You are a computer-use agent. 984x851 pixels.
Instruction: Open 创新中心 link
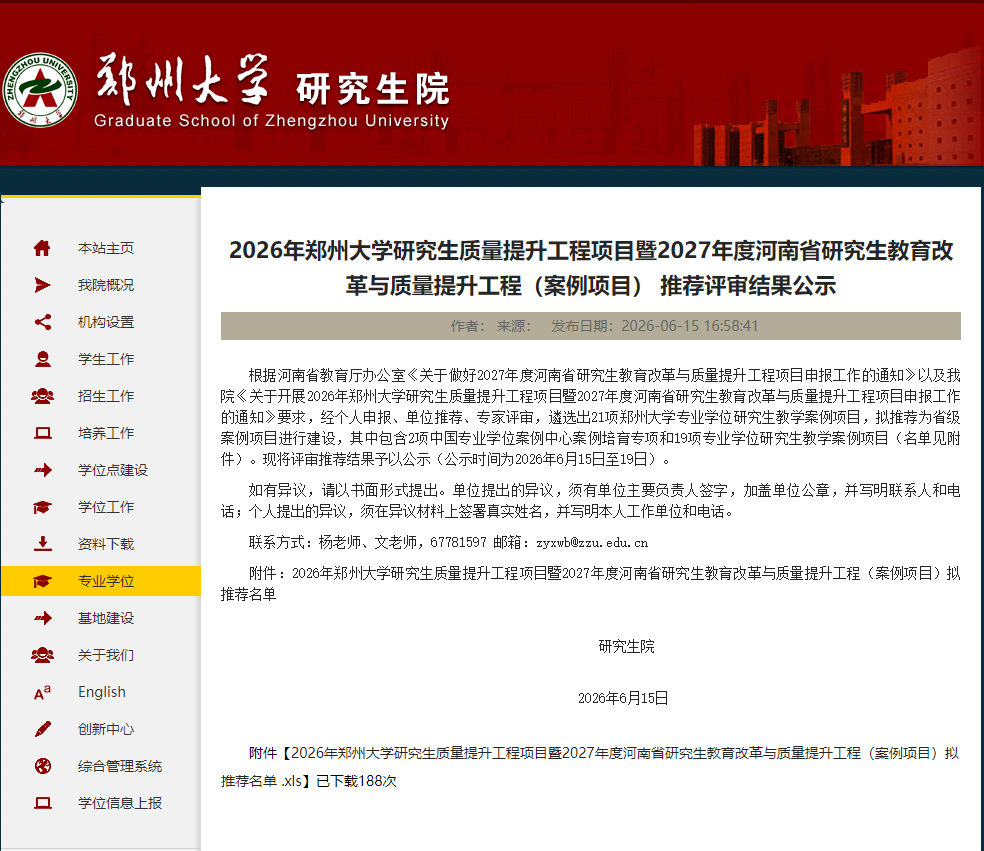coord(105,729)
